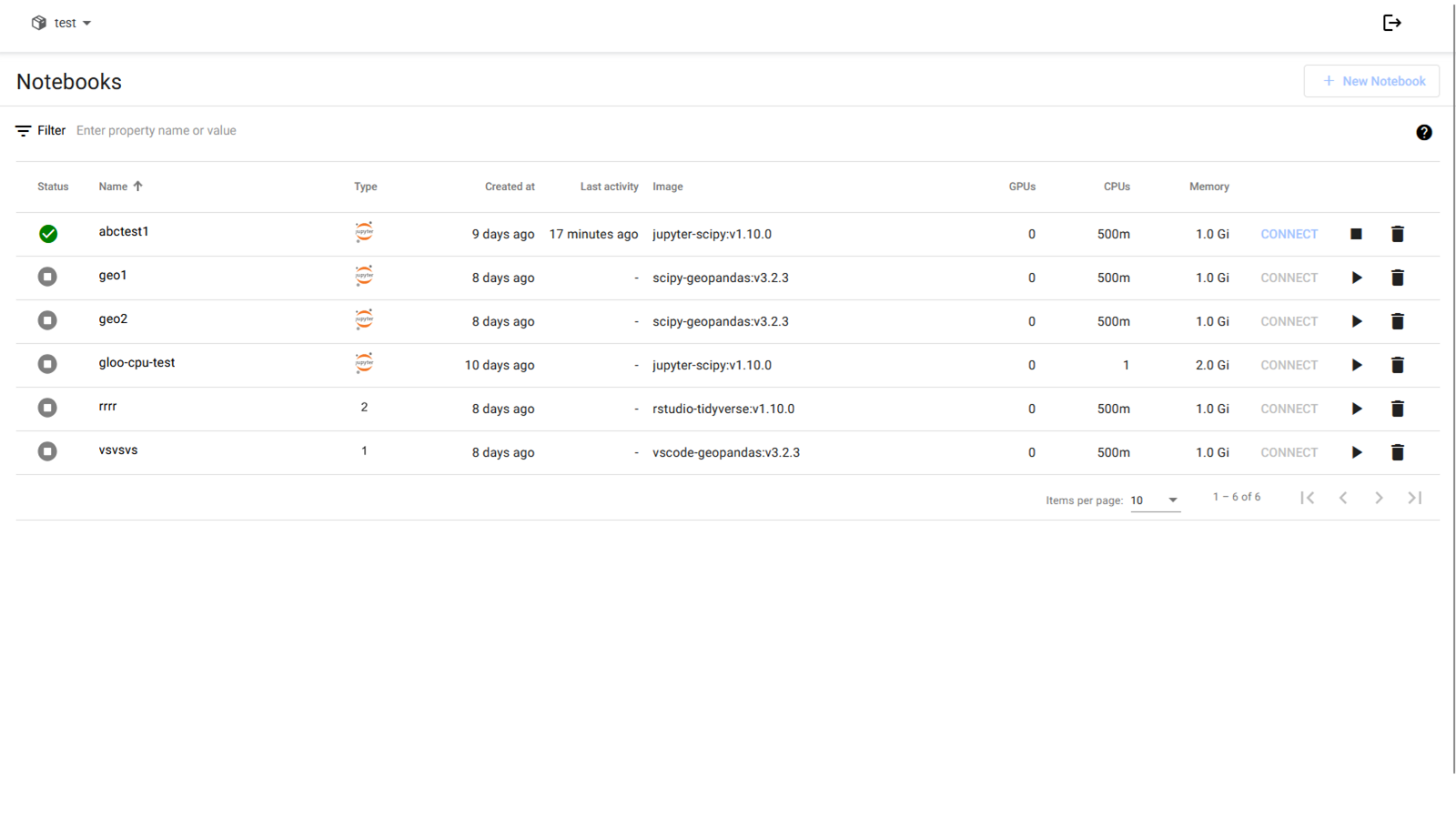Open the help icon
The height and width of the screenshot is (819, 1456).
click(1424, 133)
